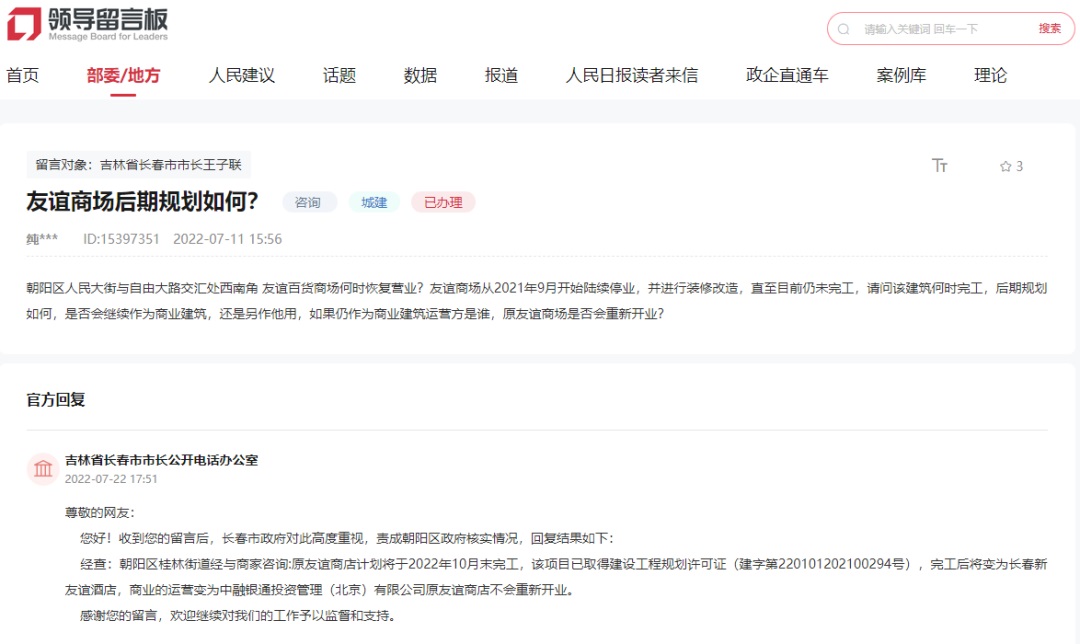
Task: Switch to the 数据 tab
Action: pyautogui.click(x=420, y=76)
